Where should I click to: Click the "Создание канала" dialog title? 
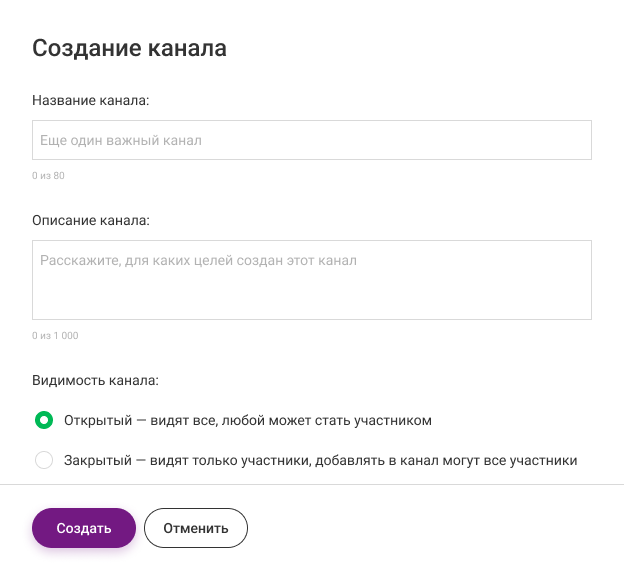click(x=130, y=48)
